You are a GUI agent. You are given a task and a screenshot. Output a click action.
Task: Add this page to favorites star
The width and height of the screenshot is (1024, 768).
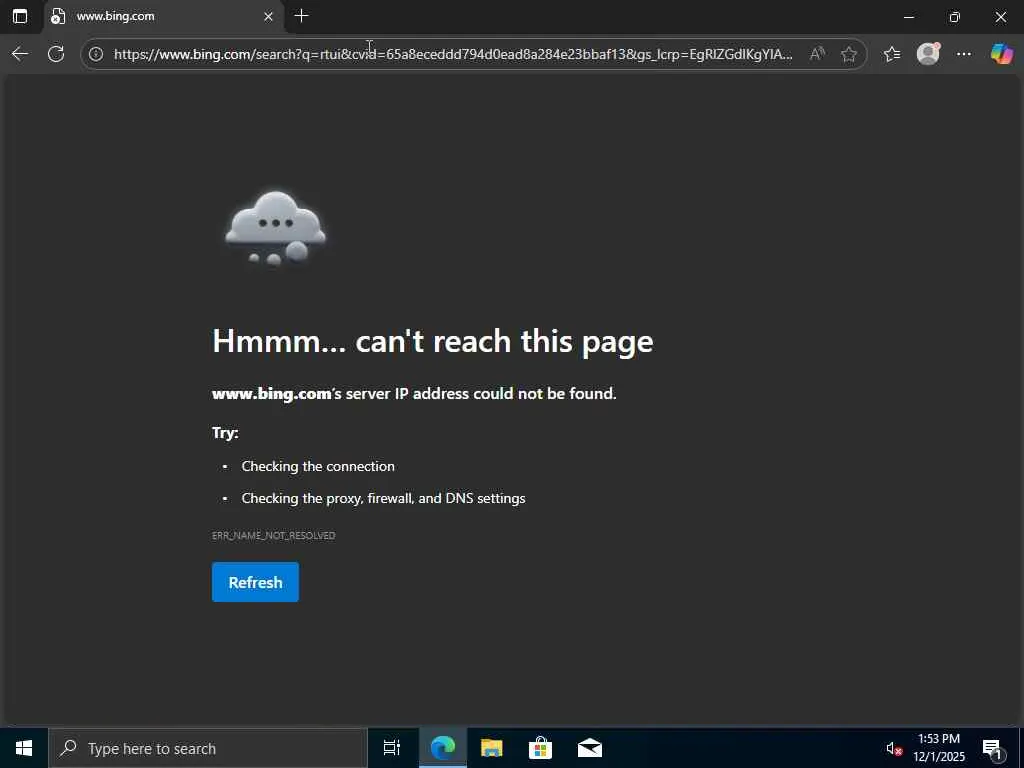point(848,54)
